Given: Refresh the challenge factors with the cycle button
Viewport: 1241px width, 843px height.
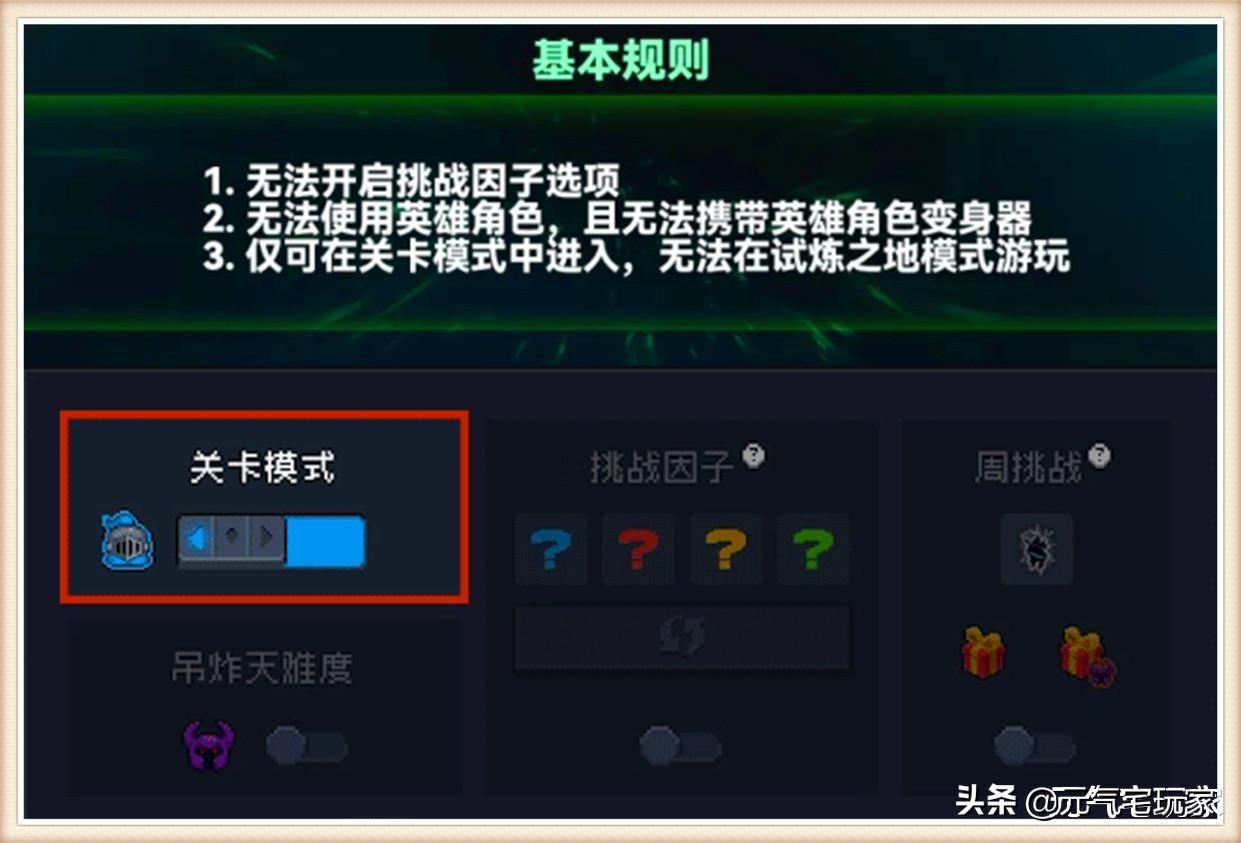Looking at the screenshot, I should [682, 636].
